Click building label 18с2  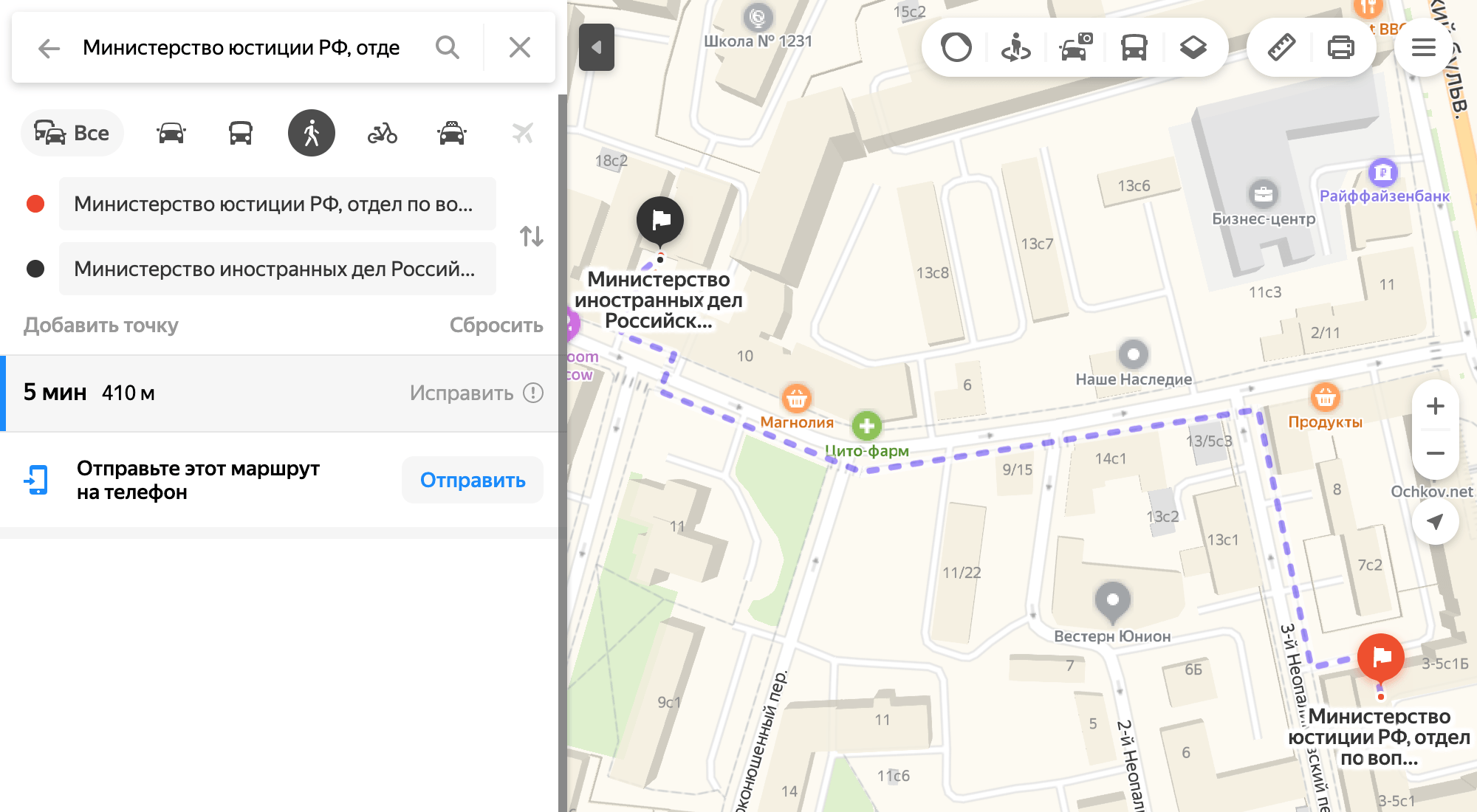611,160
